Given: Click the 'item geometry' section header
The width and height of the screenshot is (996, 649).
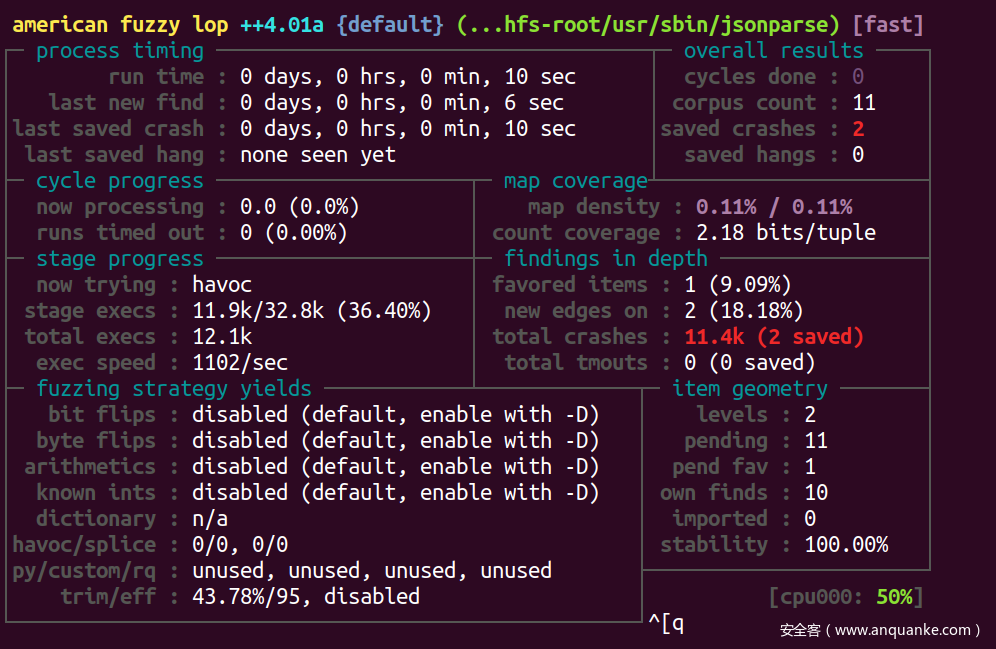Looking at the screenshot, I should [750, 389].
